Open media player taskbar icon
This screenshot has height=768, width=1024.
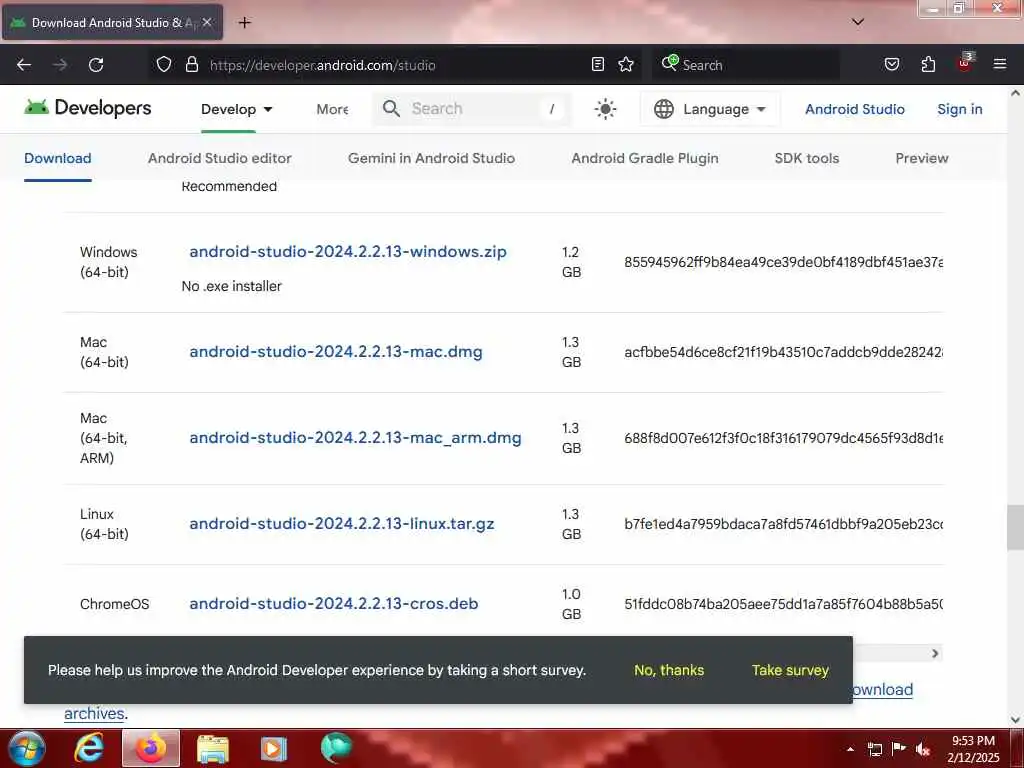click(274, 748)
